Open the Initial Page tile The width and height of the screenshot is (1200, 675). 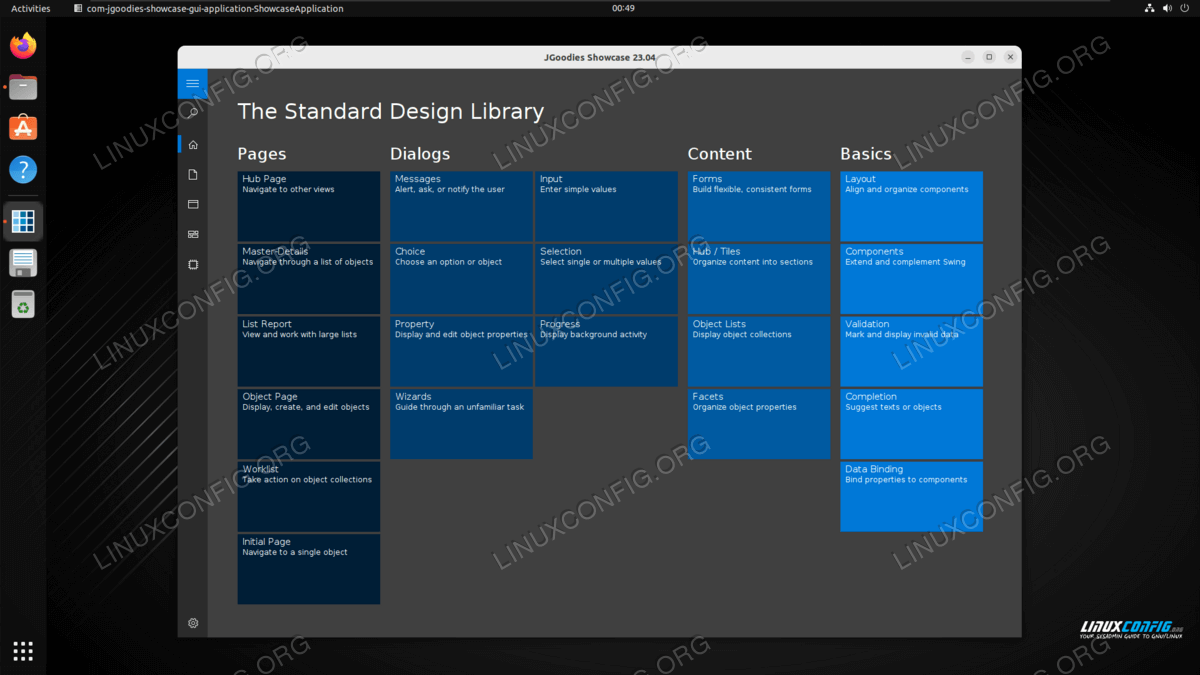309,569
